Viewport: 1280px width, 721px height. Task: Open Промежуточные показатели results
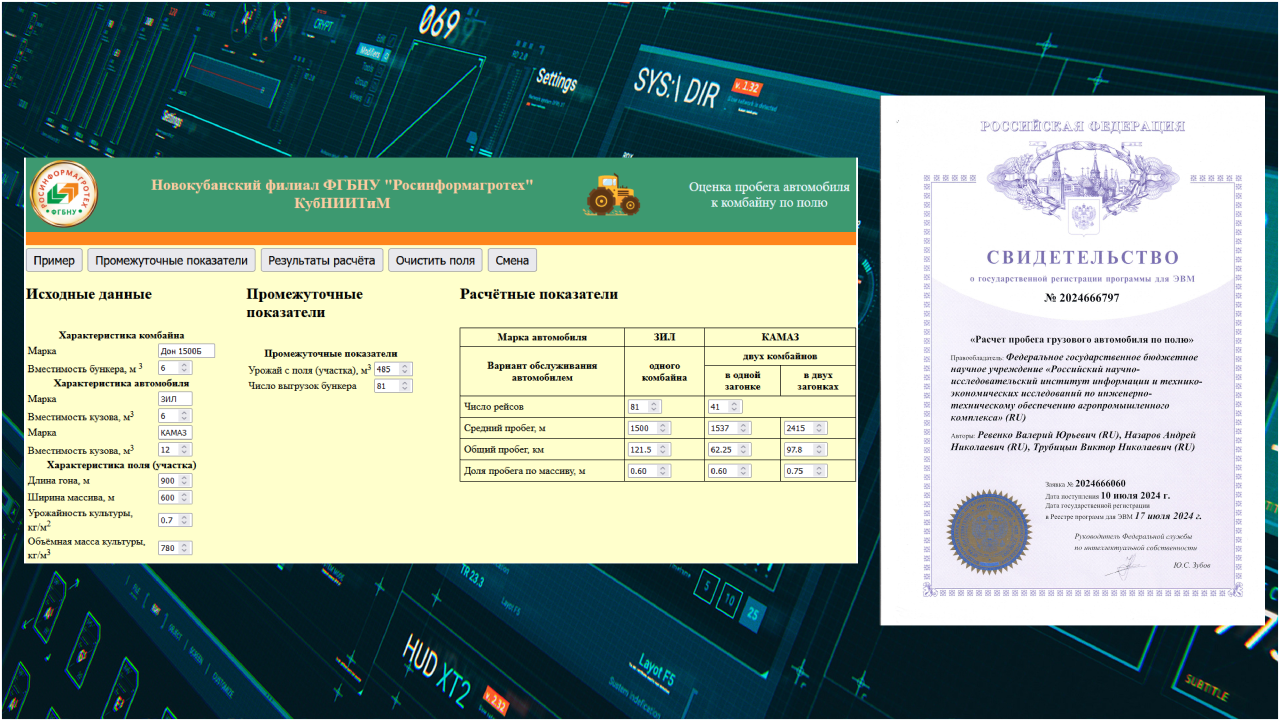tap(171, 260)
